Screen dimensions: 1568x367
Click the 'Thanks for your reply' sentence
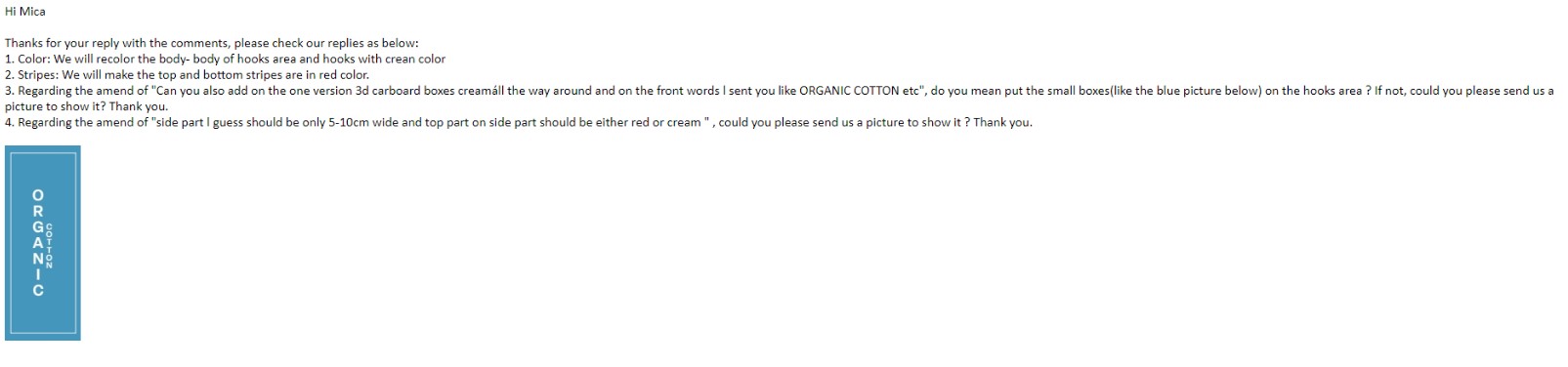(212, 43)
